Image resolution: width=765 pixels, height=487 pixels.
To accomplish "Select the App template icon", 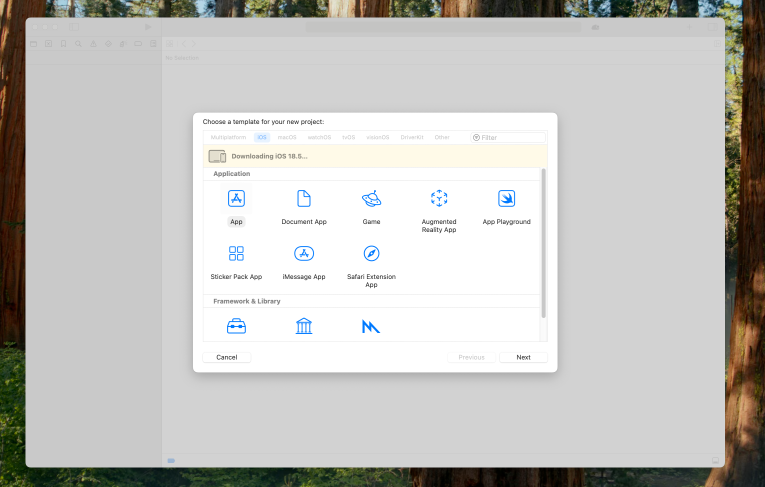I will 236,199.
